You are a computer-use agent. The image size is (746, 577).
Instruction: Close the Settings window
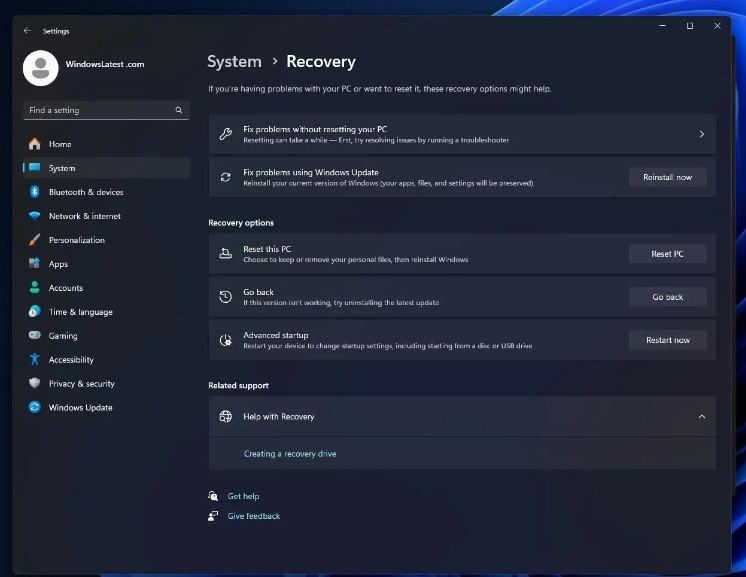[x=717, y=26]
